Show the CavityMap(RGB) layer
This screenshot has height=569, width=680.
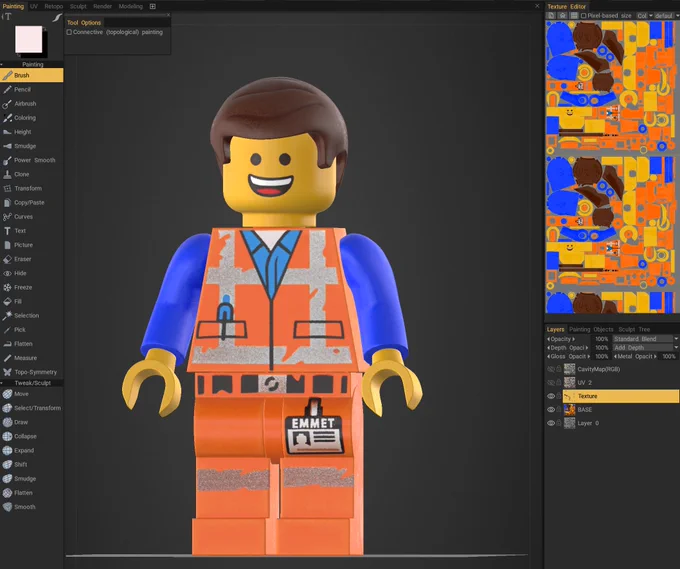tap(551, 369)
